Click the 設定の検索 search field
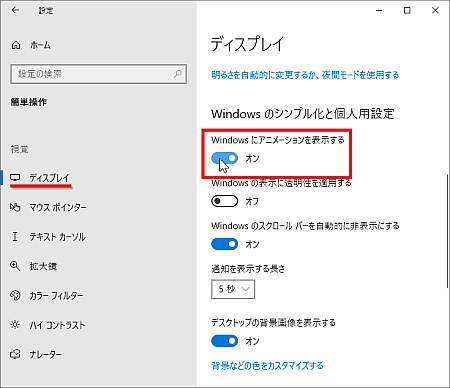 (x=98, y=74)
